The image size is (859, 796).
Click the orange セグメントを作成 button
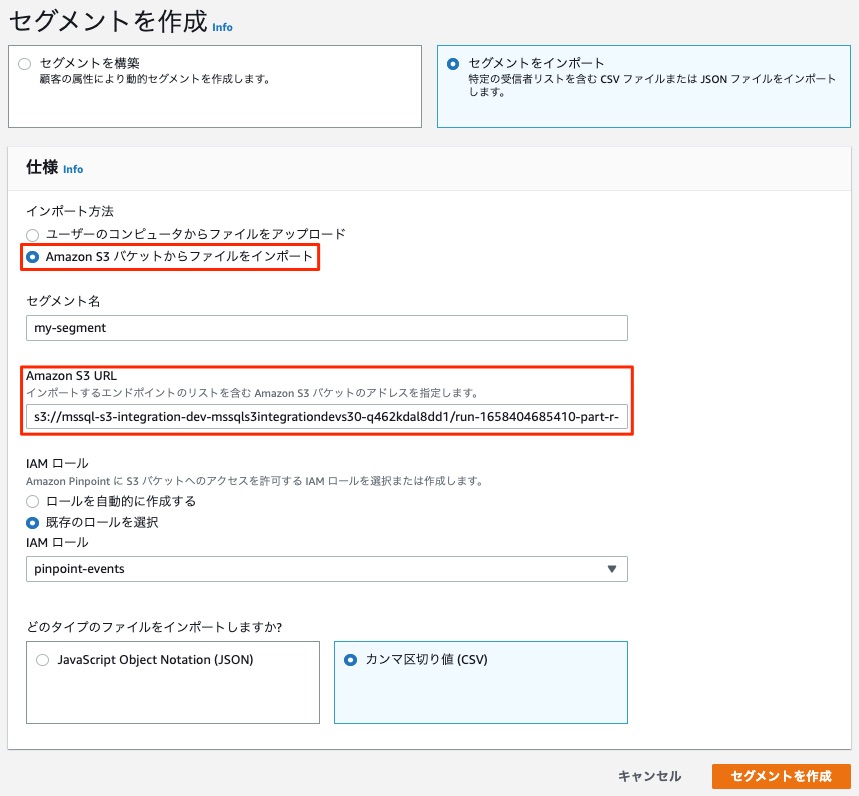(781, 776)
